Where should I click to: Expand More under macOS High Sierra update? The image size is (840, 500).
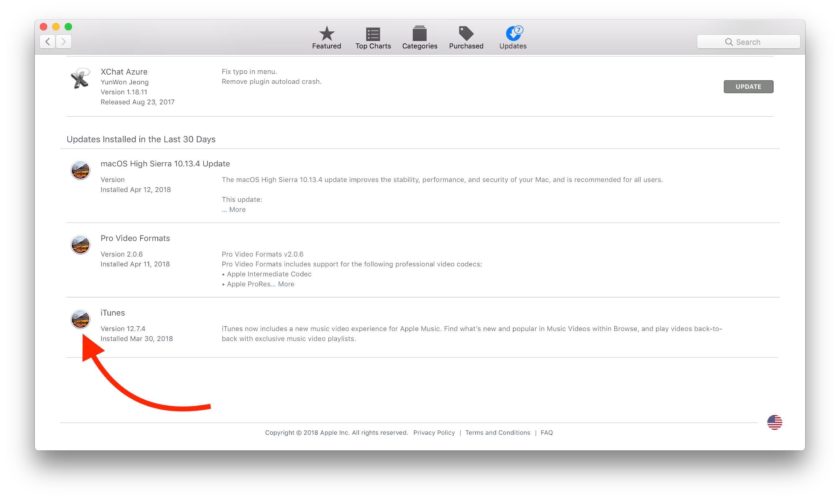(237, 210)
